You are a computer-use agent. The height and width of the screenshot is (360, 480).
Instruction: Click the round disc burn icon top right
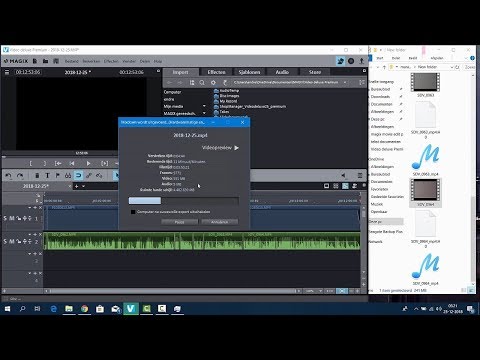click(351, 61)
